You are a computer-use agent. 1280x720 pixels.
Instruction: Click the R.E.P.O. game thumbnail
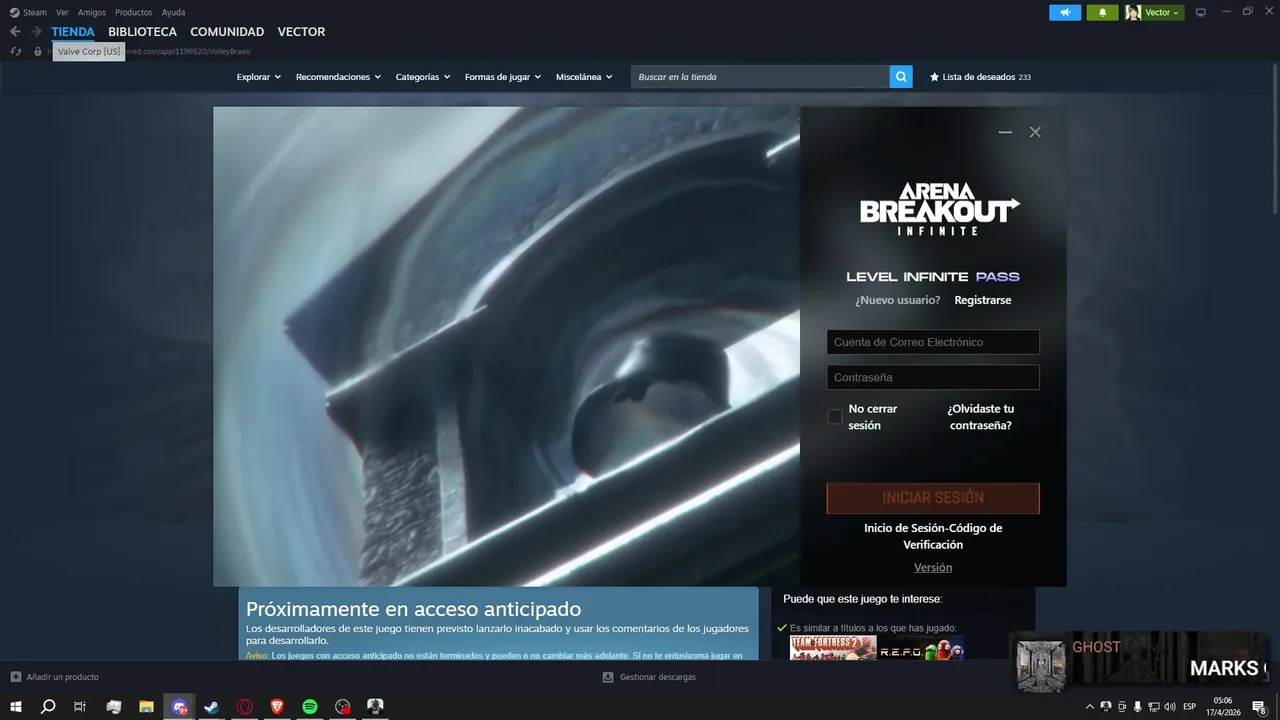point(921,649)
